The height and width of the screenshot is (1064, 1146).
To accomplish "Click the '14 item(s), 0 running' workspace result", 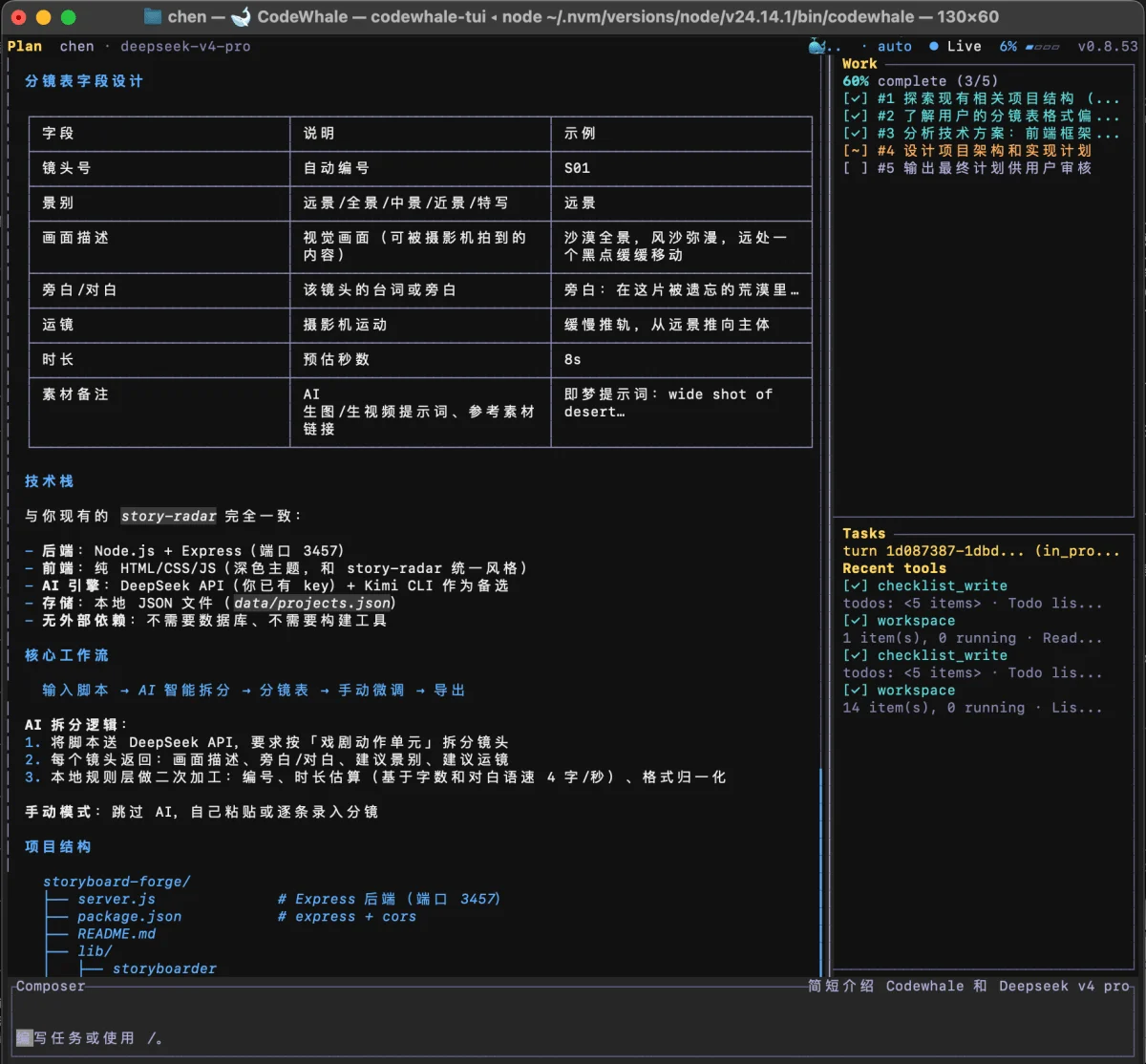I will coord(972,707).
